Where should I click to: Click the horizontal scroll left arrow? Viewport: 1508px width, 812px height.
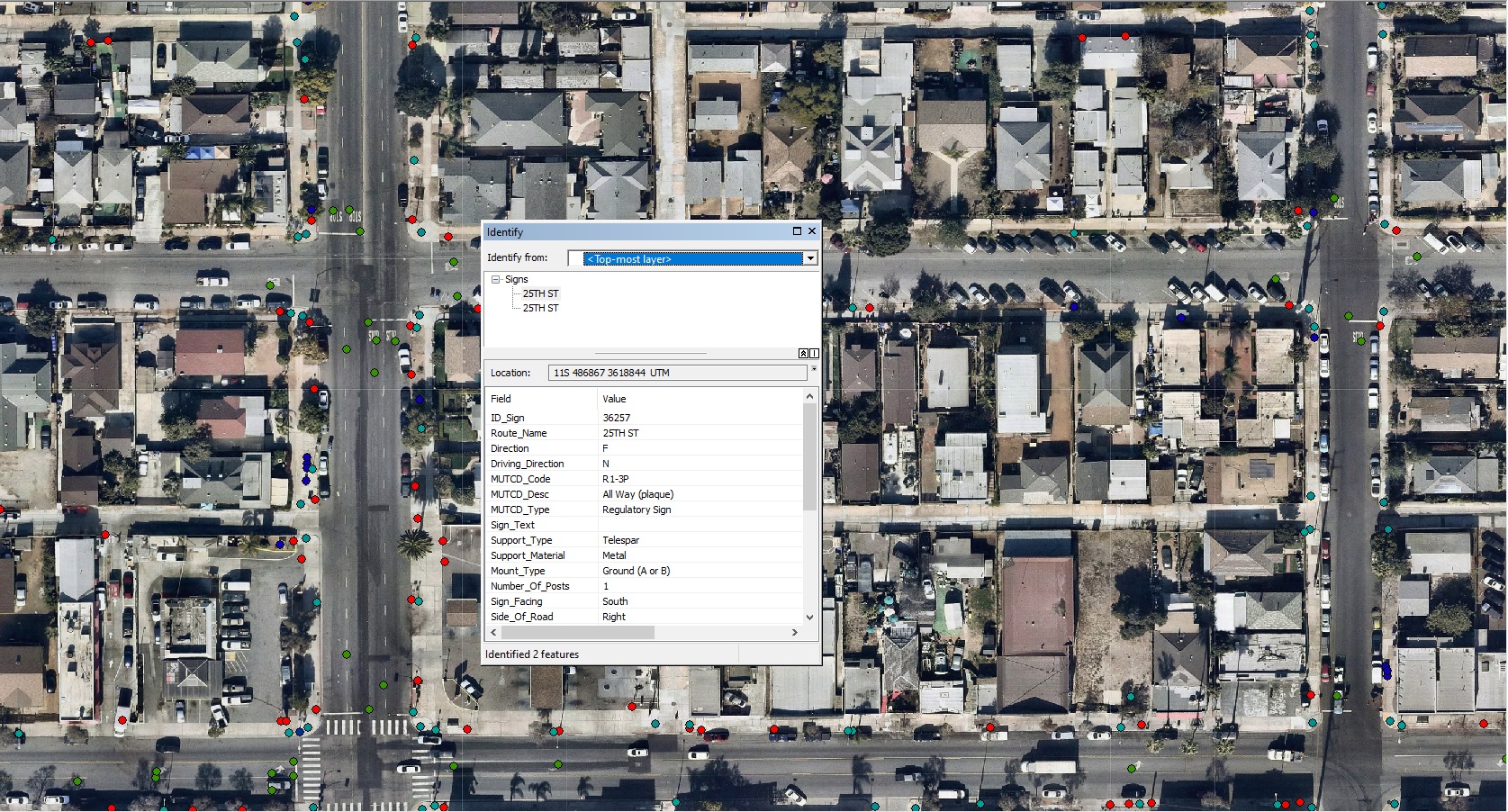493,633
